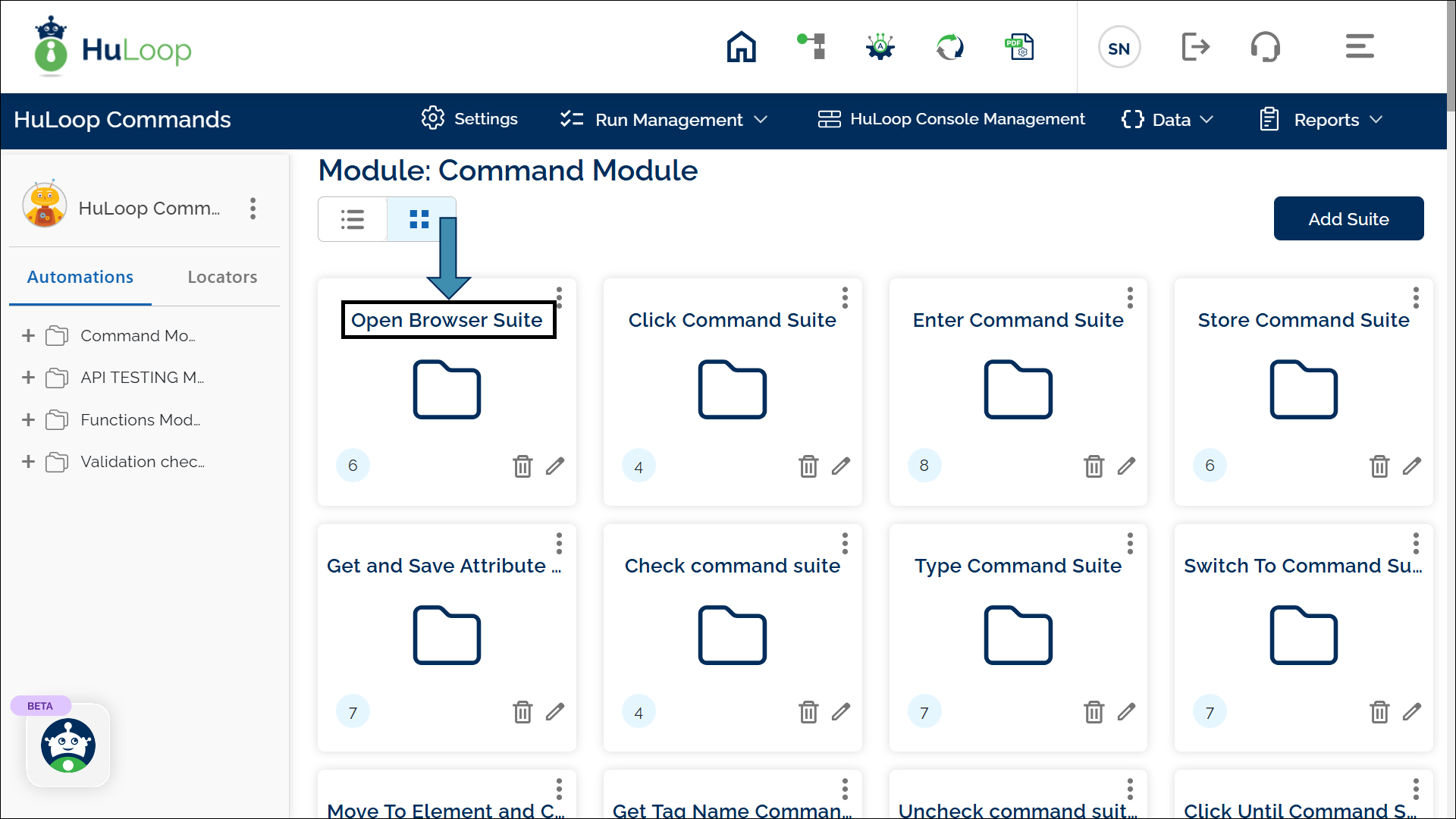Viewport: 1456px width, 819px height.
Task: Click the Add Suite button
Action: click(x=1348, y=219)
